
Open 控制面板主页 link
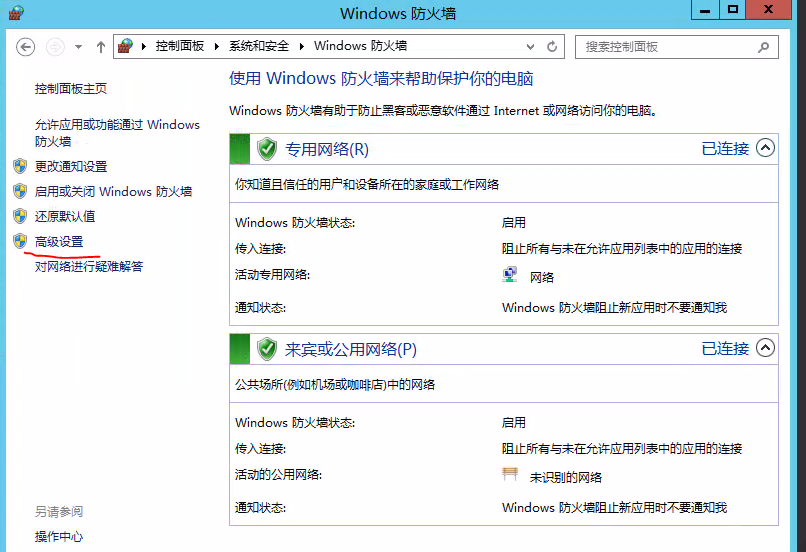71,88
